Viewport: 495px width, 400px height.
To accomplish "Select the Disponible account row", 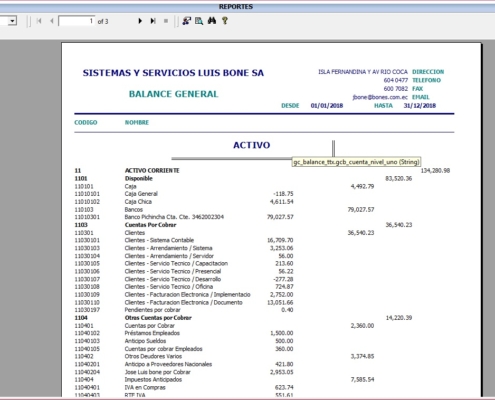I will click(243, 178).
